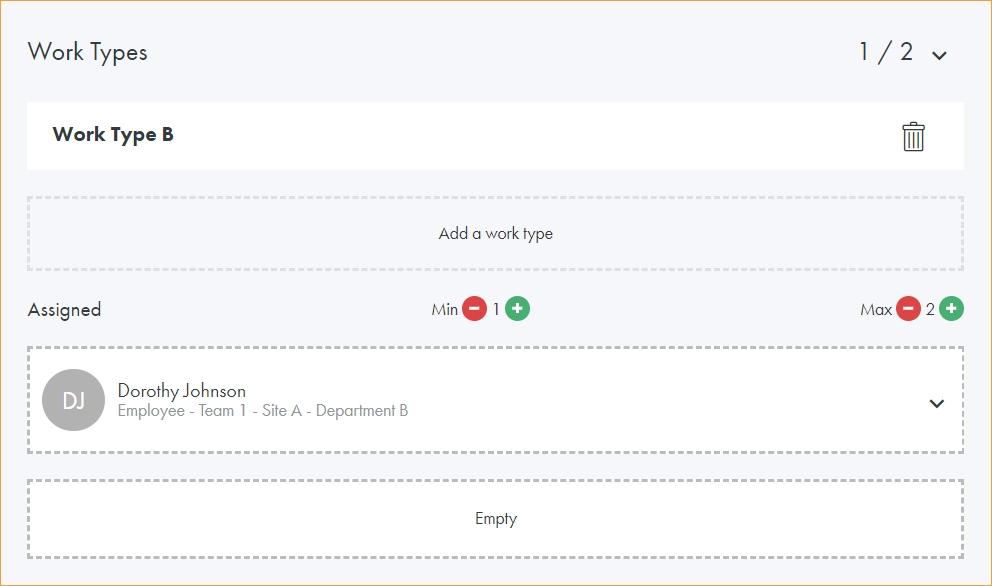Viewport: 992px width, 586px height.
Task: Select the Empty assignment slot
Action: (x=495, y=519)
